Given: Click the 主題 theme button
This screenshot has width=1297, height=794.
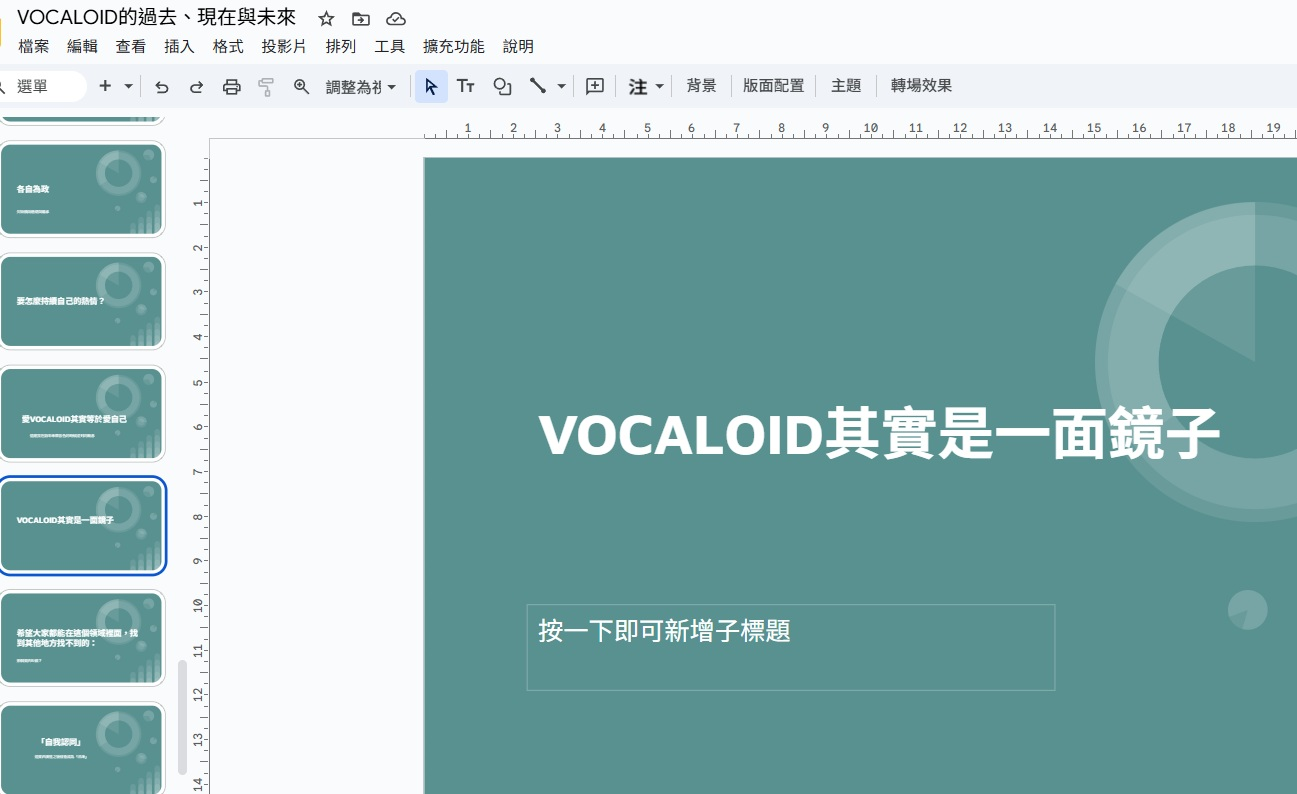Looking at the screenshot, I should click(x=846, y=86).
